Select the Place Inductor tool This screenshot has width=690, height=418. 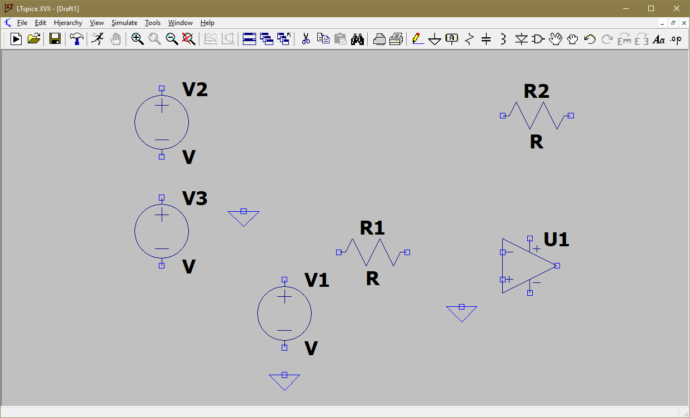503,39
